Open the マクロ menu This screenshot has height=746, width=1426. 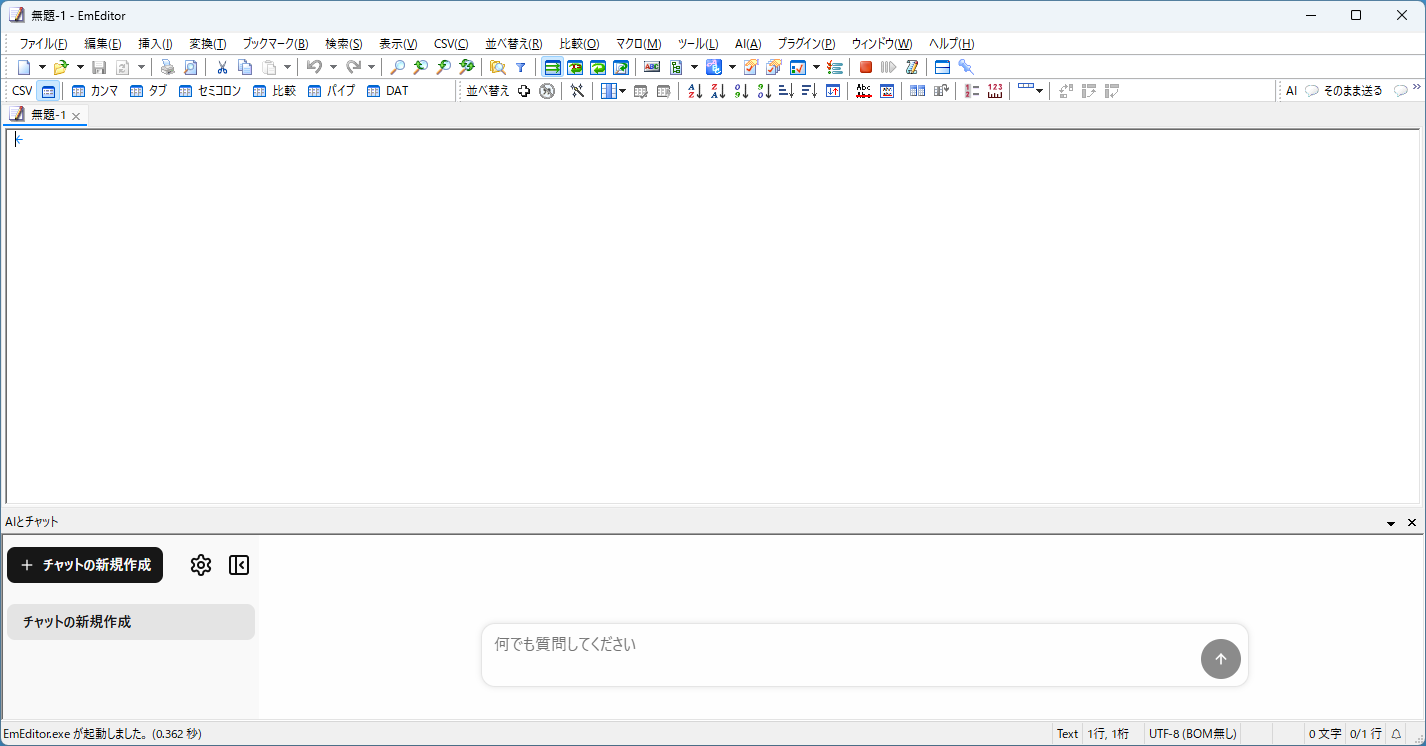coord(638,44)
